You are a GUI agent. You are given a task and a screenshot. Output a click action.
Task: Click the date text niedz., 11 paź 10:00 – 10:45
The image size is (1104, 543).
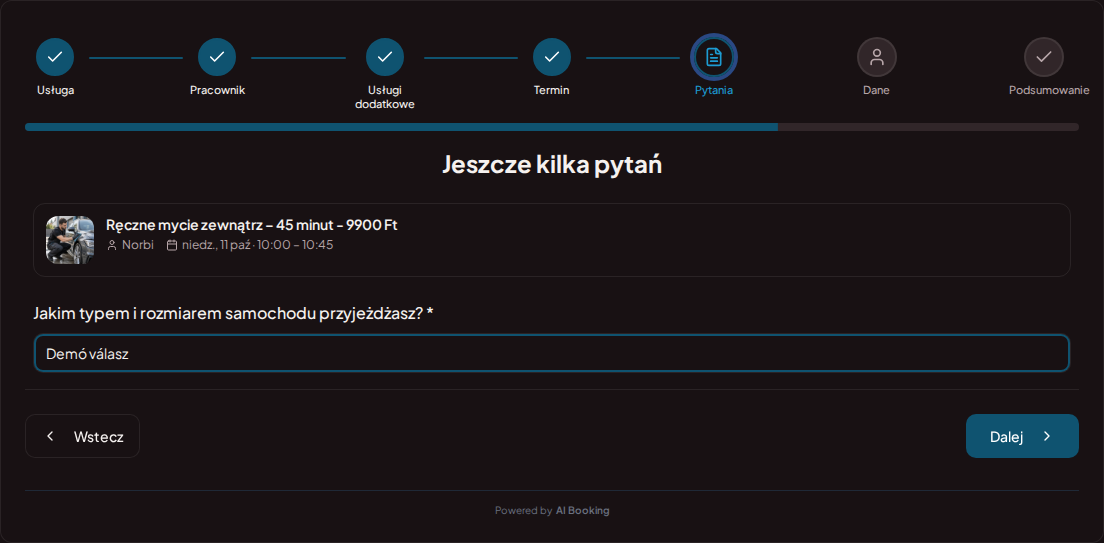pos(258,245)
